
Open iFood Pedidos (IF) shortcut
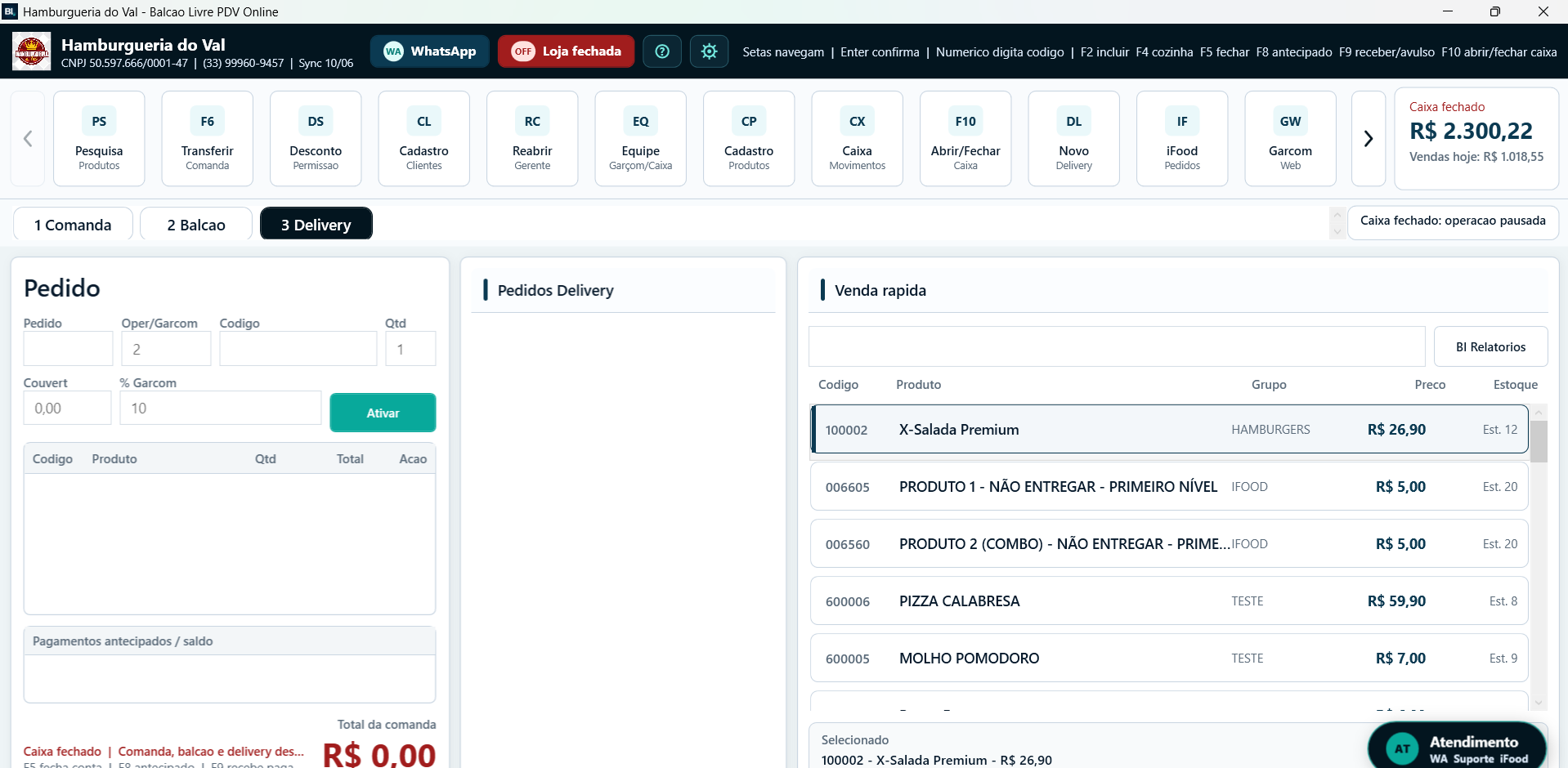point(1182,139)
